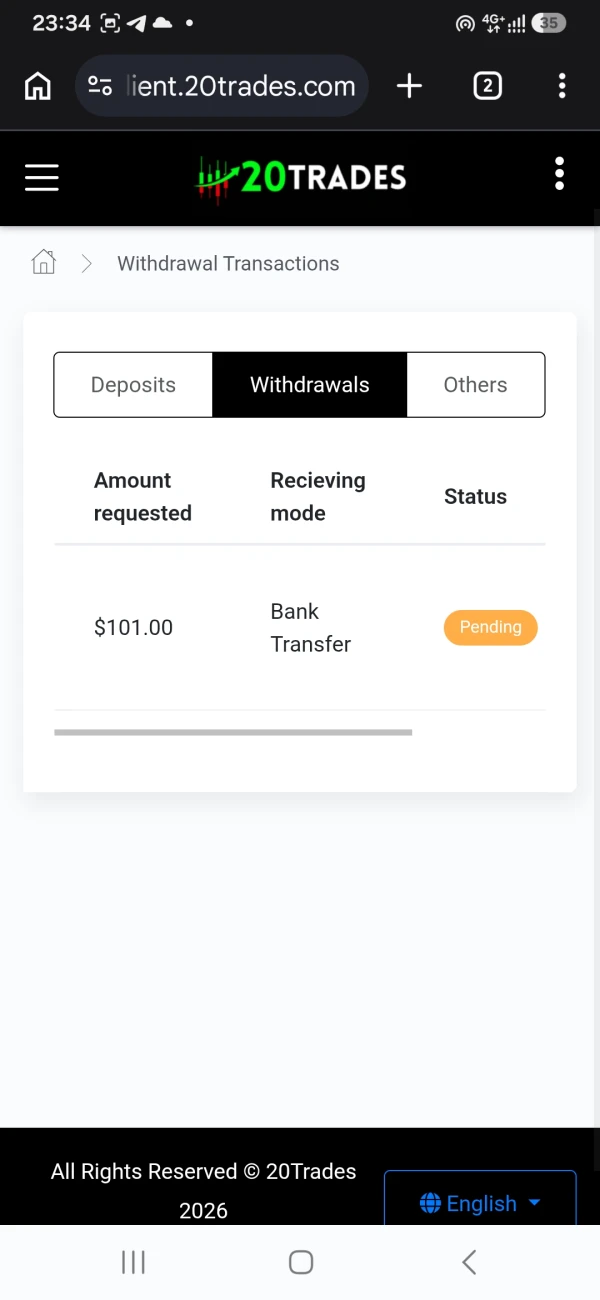Tap the Android recent apps button
This screenshot has height=1300, width=600.
point(133,1262)
